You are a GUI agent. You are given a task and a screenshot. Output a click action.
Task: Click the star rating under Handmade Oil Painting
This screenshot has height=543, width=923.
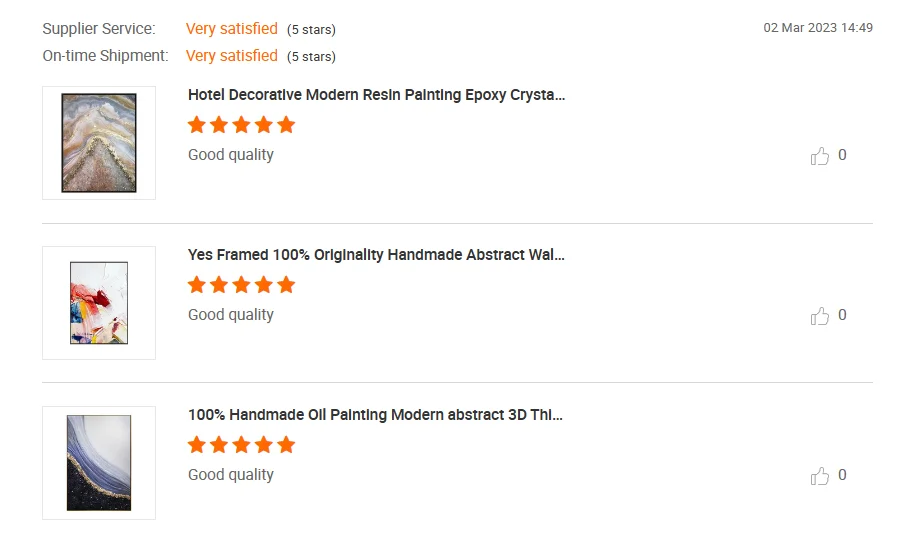[241, 445]
